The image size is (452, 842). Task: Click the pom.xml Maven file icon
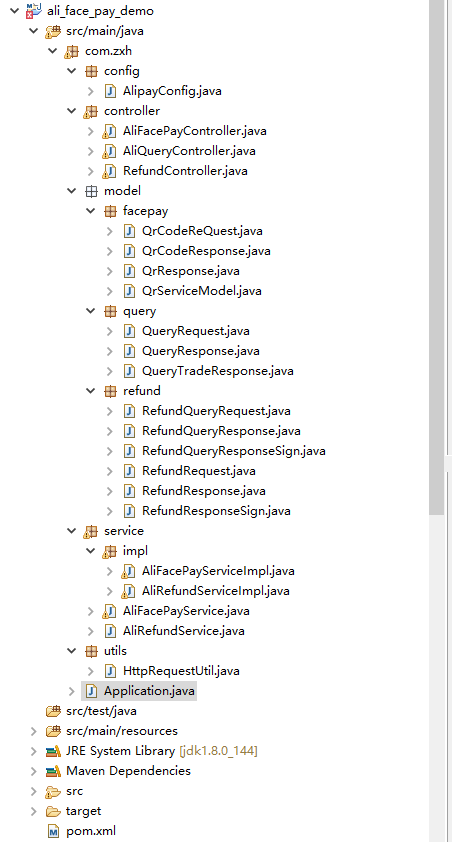click(x=53, y=831)
